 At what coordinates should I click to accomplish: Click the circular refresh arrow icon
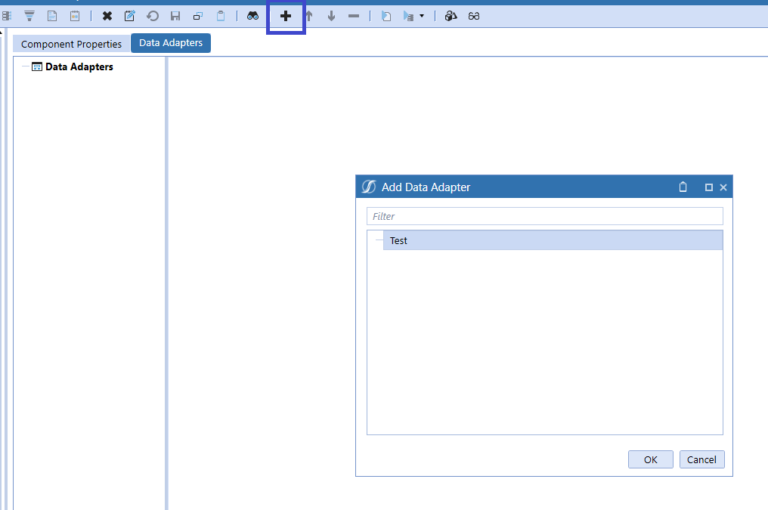click(152, 16)
